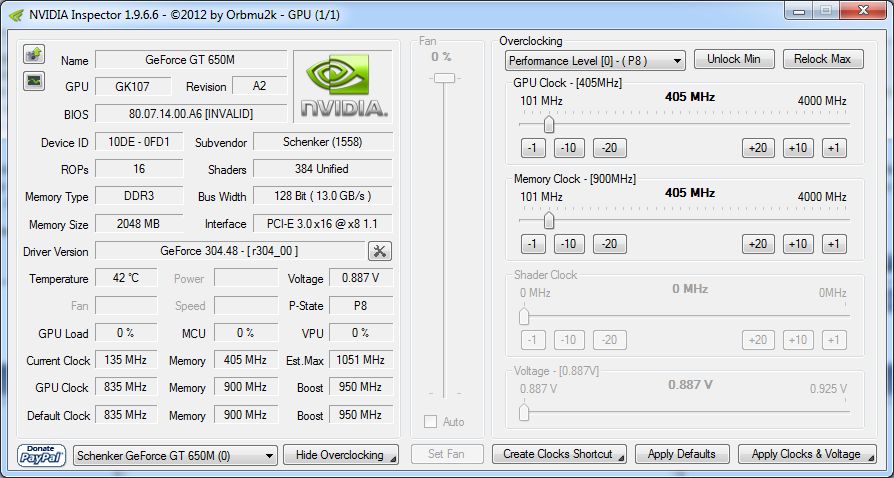
Task: Minimize the NVIDIA Inspector window
Action: click(798, 10)
